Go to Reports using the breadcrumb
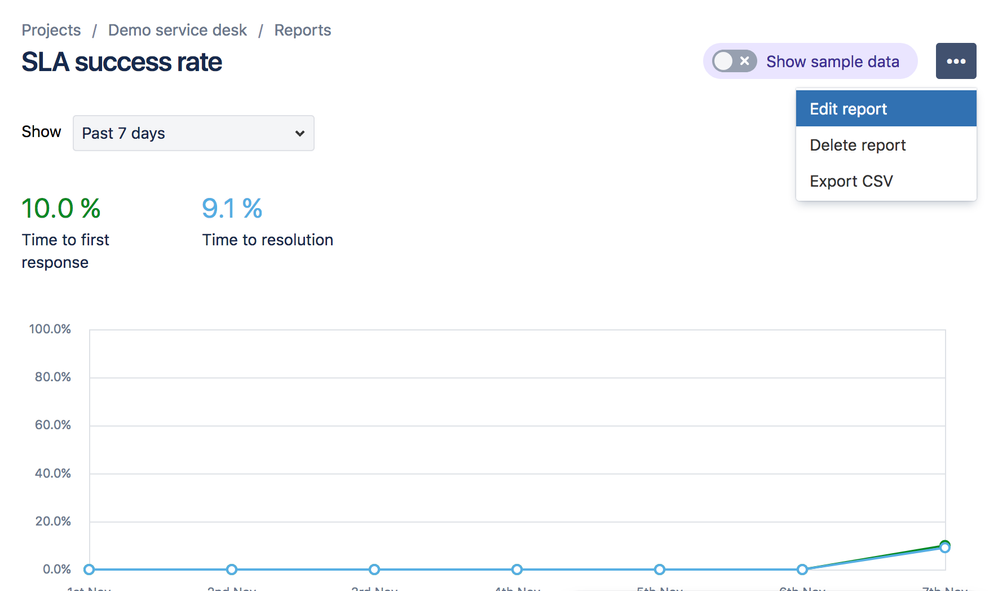This screenshot has height=591, width=998. click(x=302, y=30)
